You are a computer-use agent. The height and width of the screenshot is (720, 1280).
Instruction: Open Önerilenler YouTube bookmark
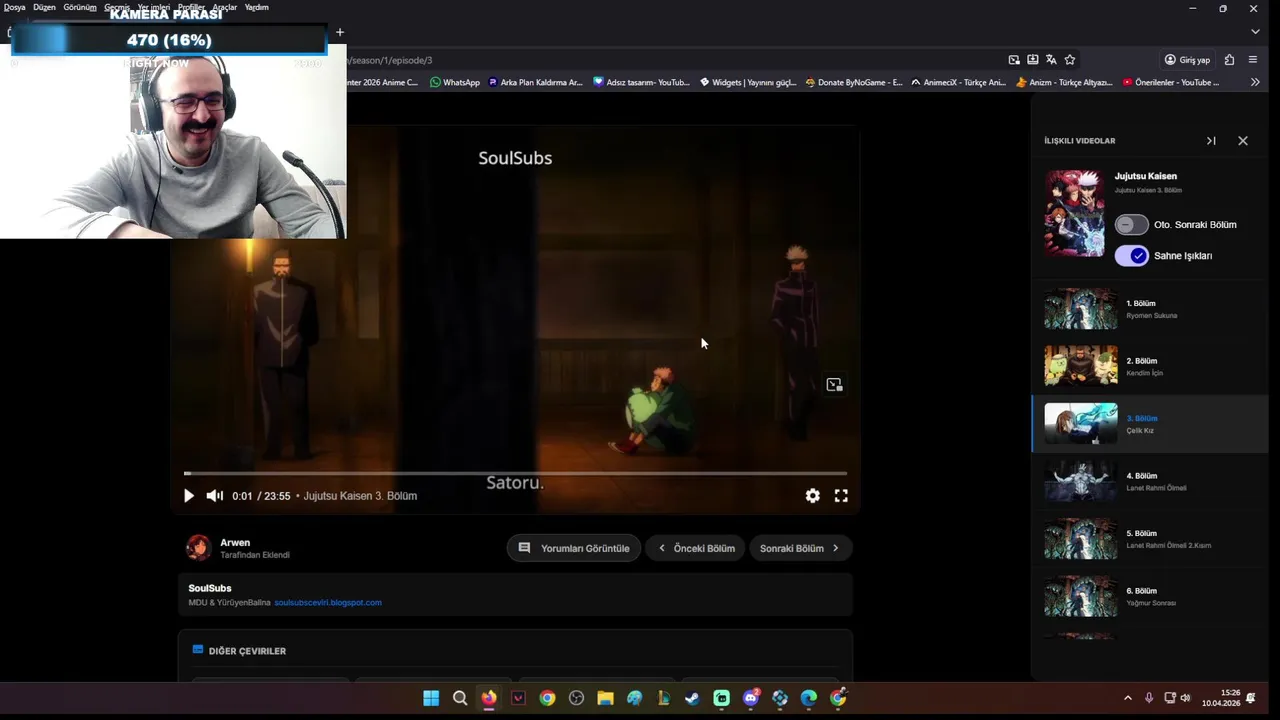pos(1171,82)
